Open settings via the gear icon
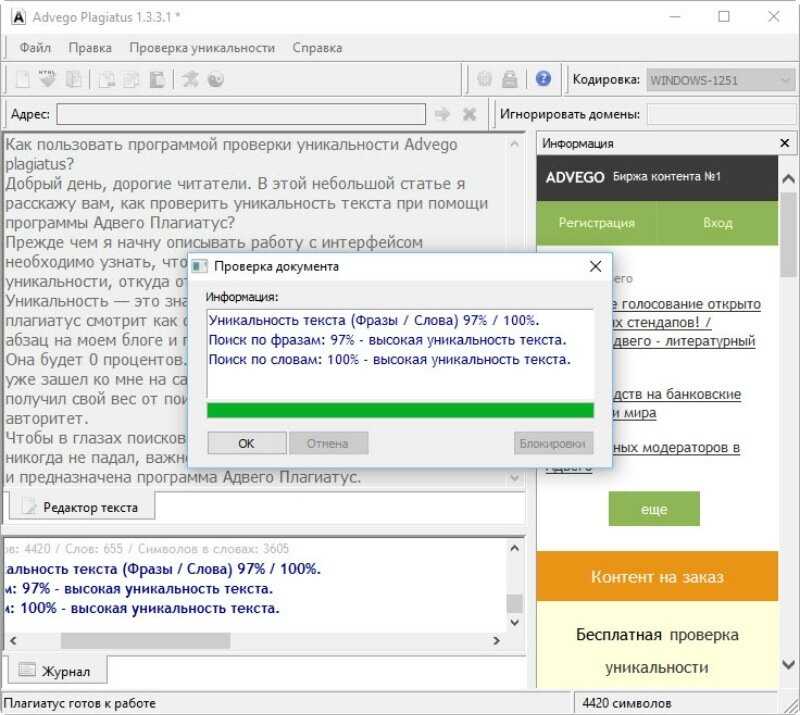This screenshot has width=800, height=715. point(484,79)
